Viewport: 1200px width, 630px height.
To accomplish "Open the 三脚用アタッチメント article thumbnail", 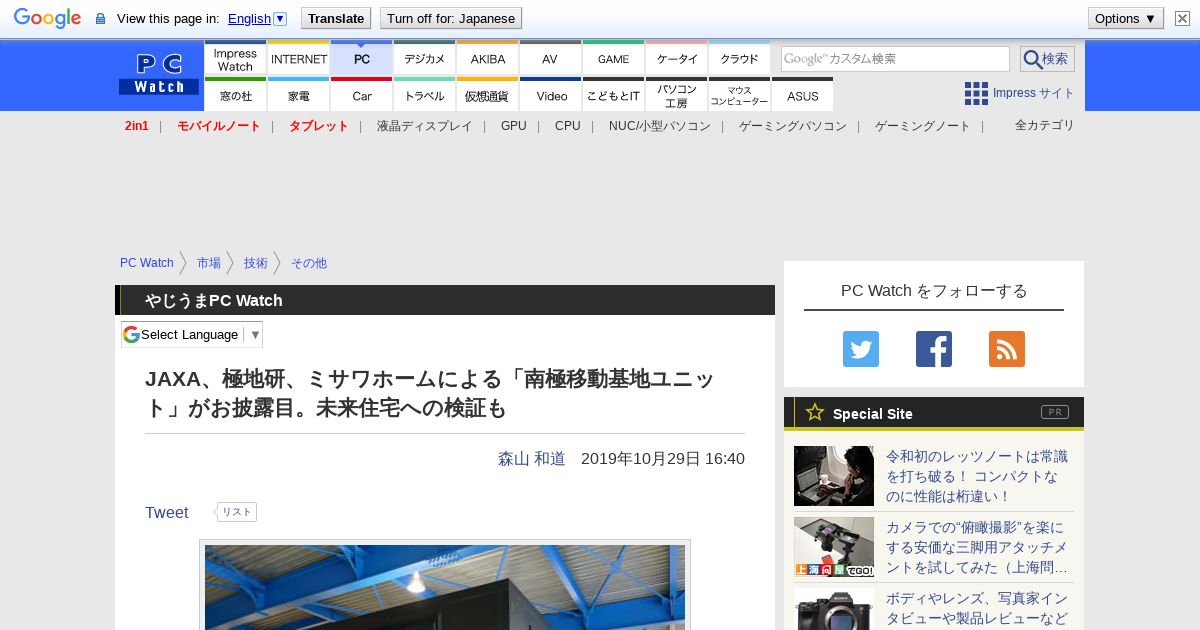I will (834, 547).
